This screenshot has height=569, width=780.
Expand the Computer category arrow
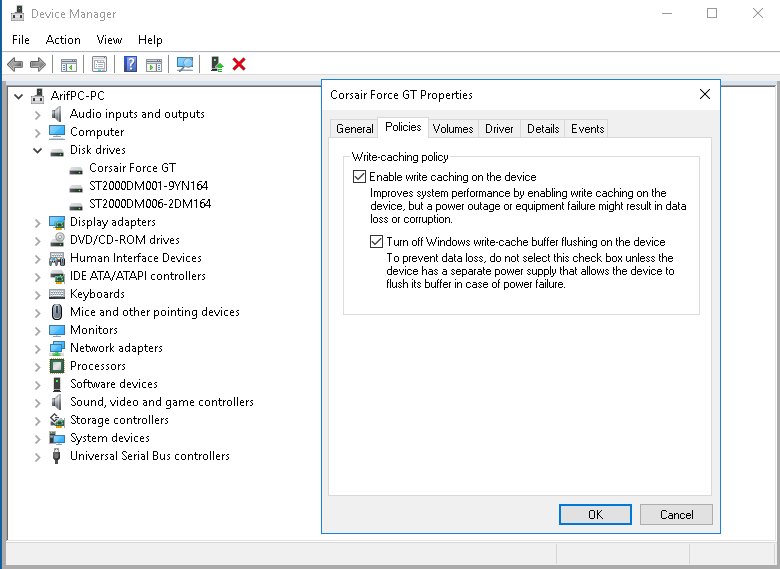tap(37, 133)
